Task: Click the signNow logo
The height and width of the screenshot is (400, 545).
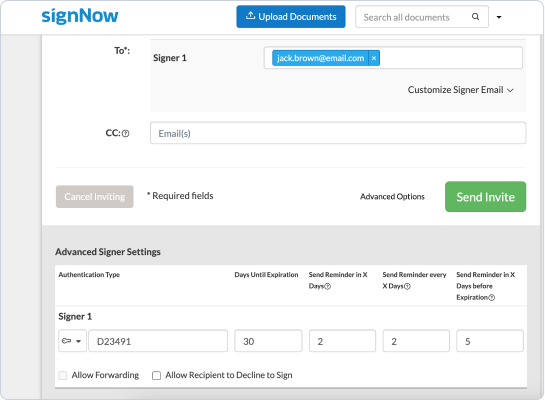Action: (x=80, y=16)
